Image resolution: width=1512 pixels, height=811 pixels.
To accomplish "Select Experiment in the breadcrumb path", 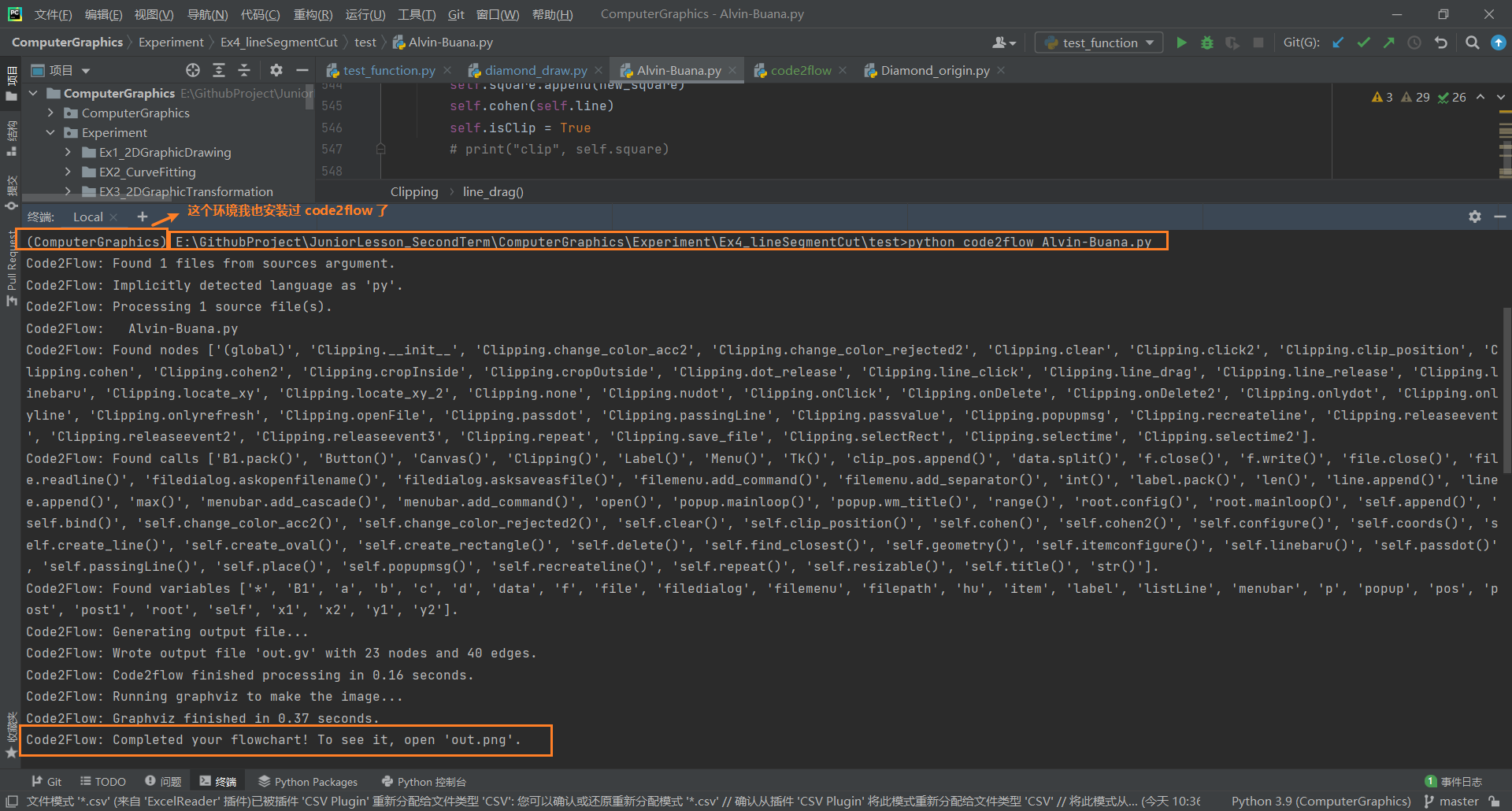I will coord(171,43).
